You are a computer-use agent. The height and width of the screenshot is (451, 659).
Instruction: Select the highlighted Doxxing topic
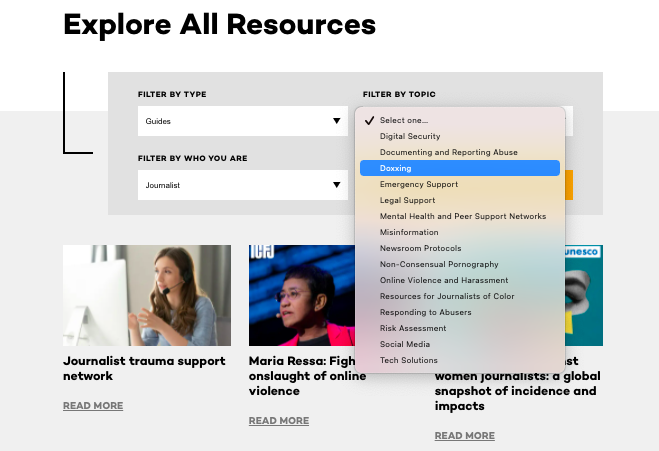(x=460, y=168)
